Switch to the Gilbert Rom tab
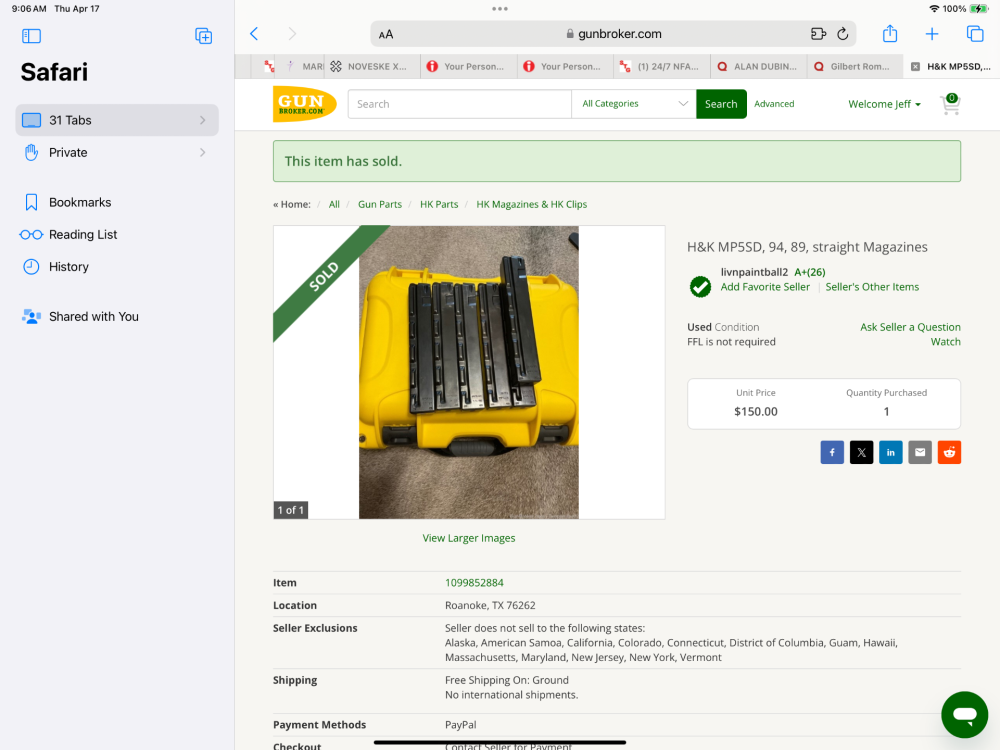This screenshot has width=1000, height=750. coord(855,66)
